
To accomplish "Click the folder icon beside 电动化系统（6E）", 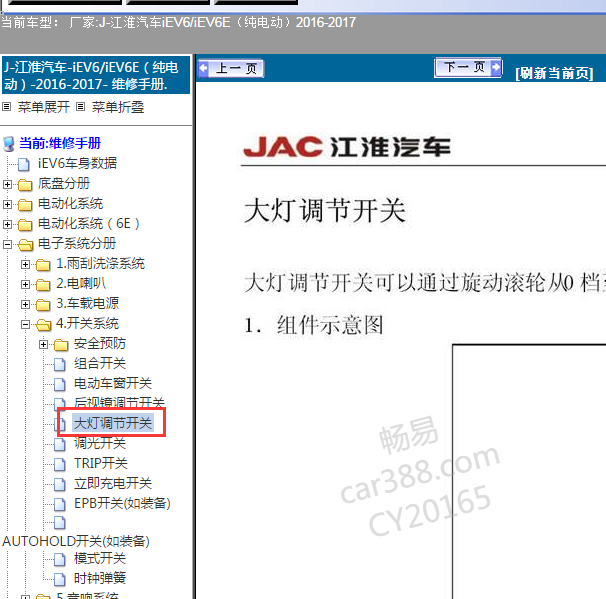I will (25, 225).
